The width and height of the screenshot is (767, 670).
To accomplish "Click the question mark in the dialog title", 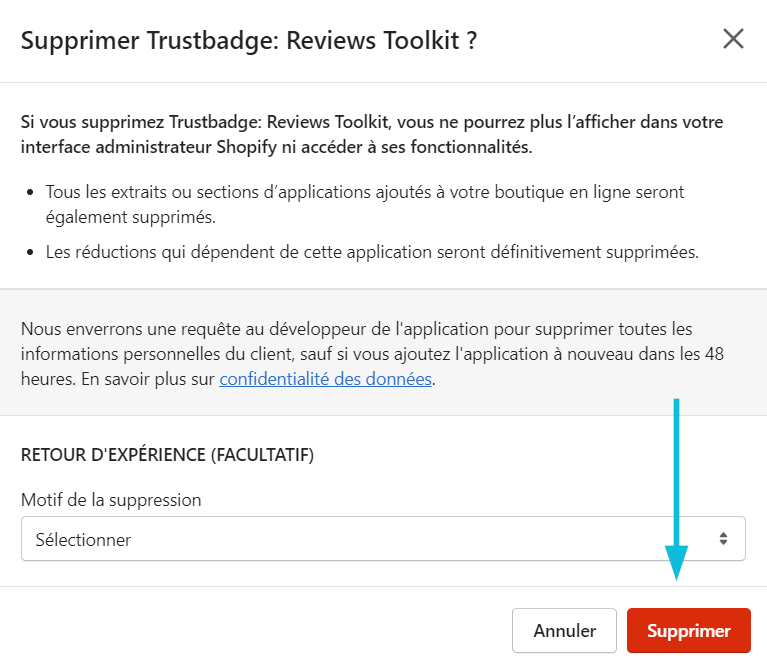I will pos(472,40).
